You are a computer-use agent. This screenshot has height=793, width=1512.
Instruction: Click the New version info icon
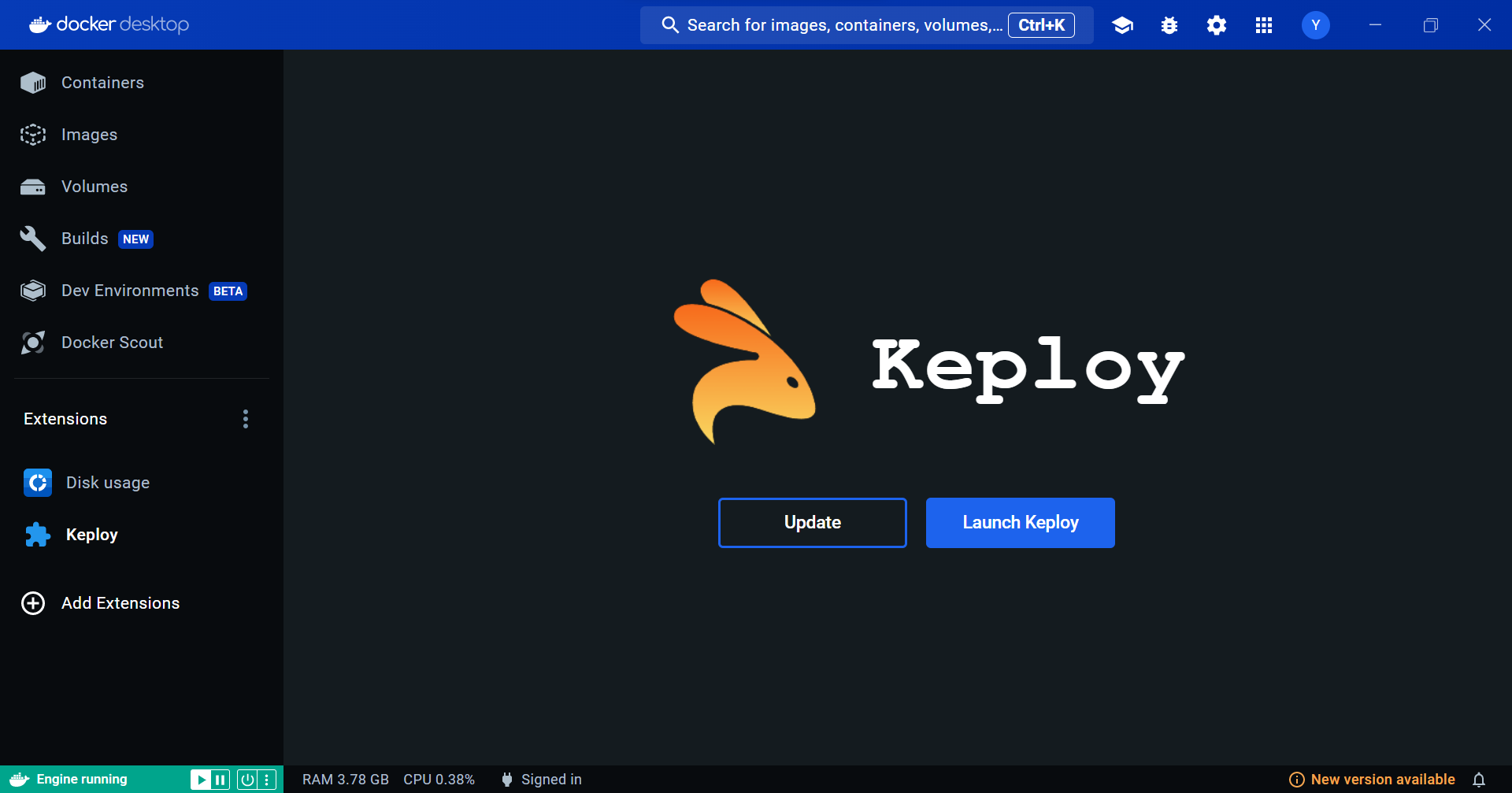coord(1297,780)
